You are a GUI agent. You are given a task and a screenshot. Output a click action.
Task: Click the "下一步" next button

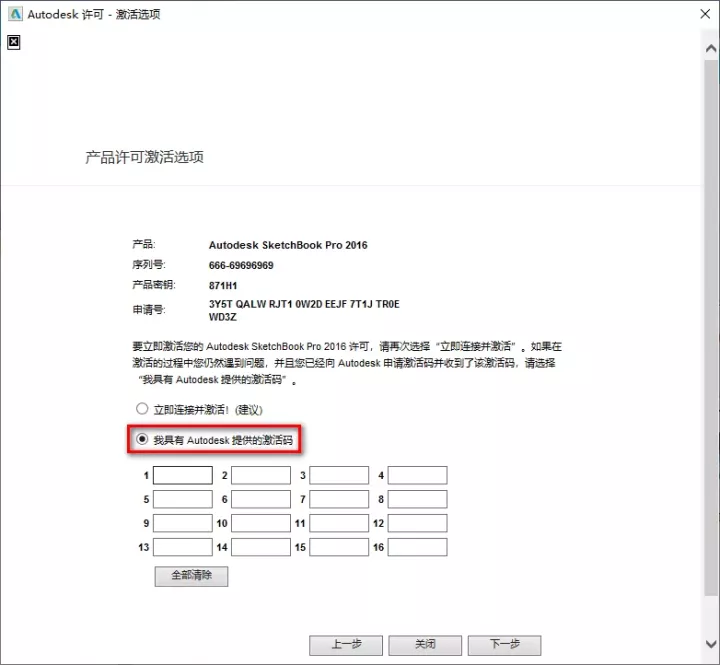tap(504, 644)
